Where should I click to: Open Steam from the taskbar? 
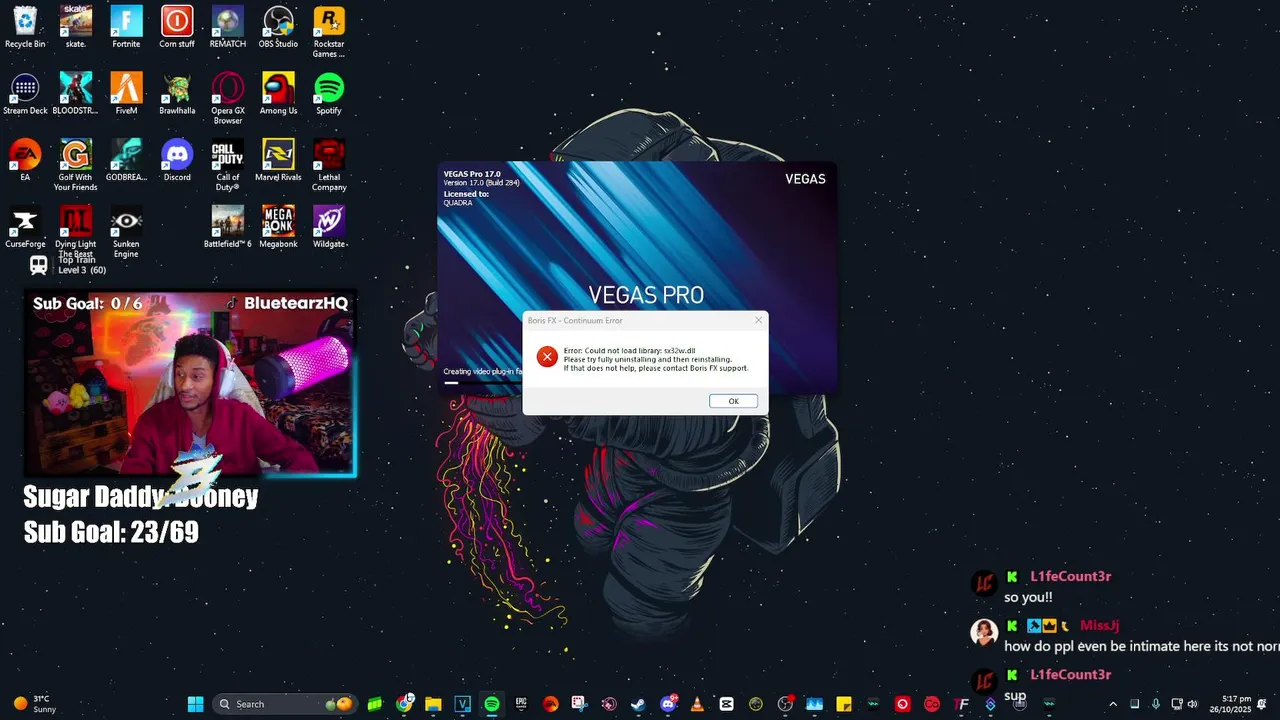(x=638, y=704)
